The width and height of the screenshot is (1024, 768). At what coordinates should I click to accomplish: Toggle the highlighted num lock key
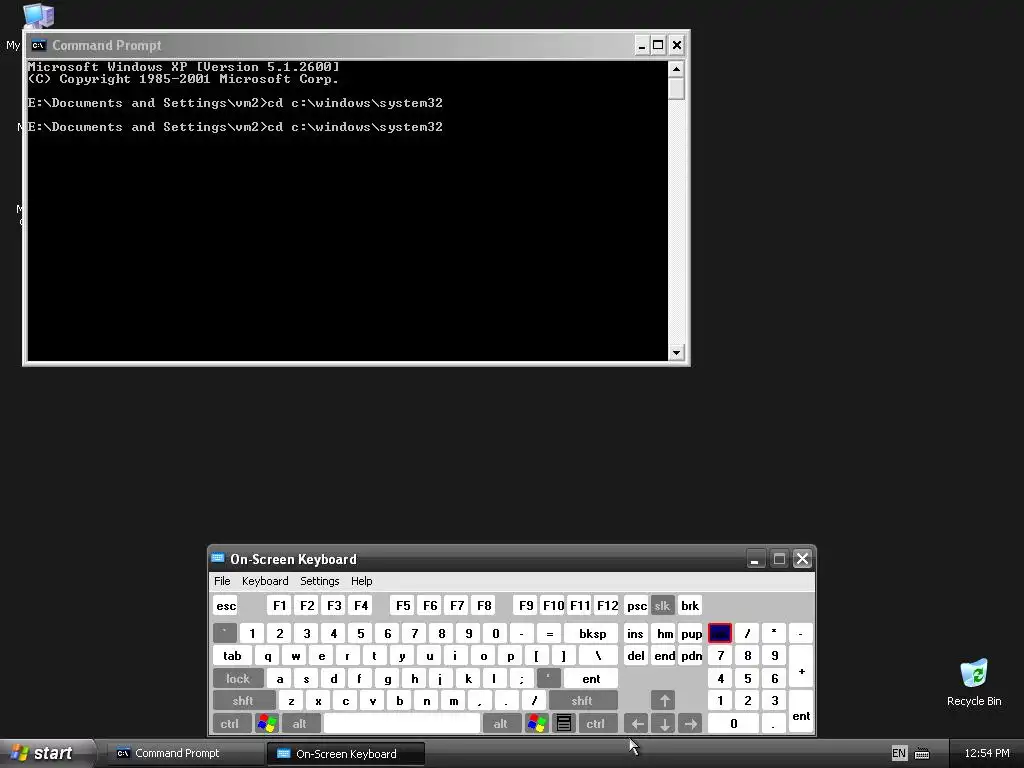pyautogui.click(x=720, y=633)
